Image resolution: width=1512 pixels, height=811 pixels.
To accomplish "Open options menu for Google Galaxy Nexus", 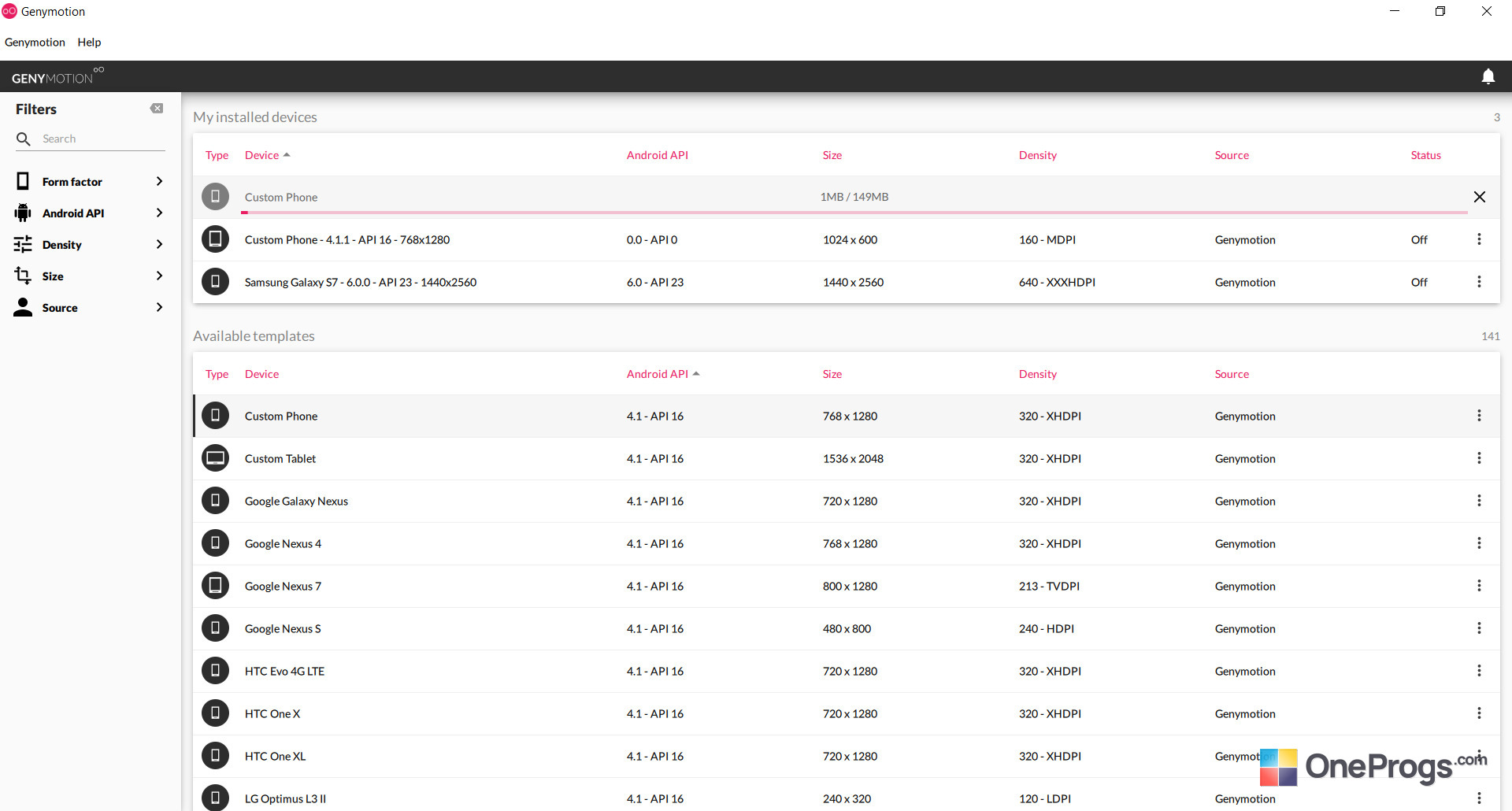I will tap(1479, 501).
